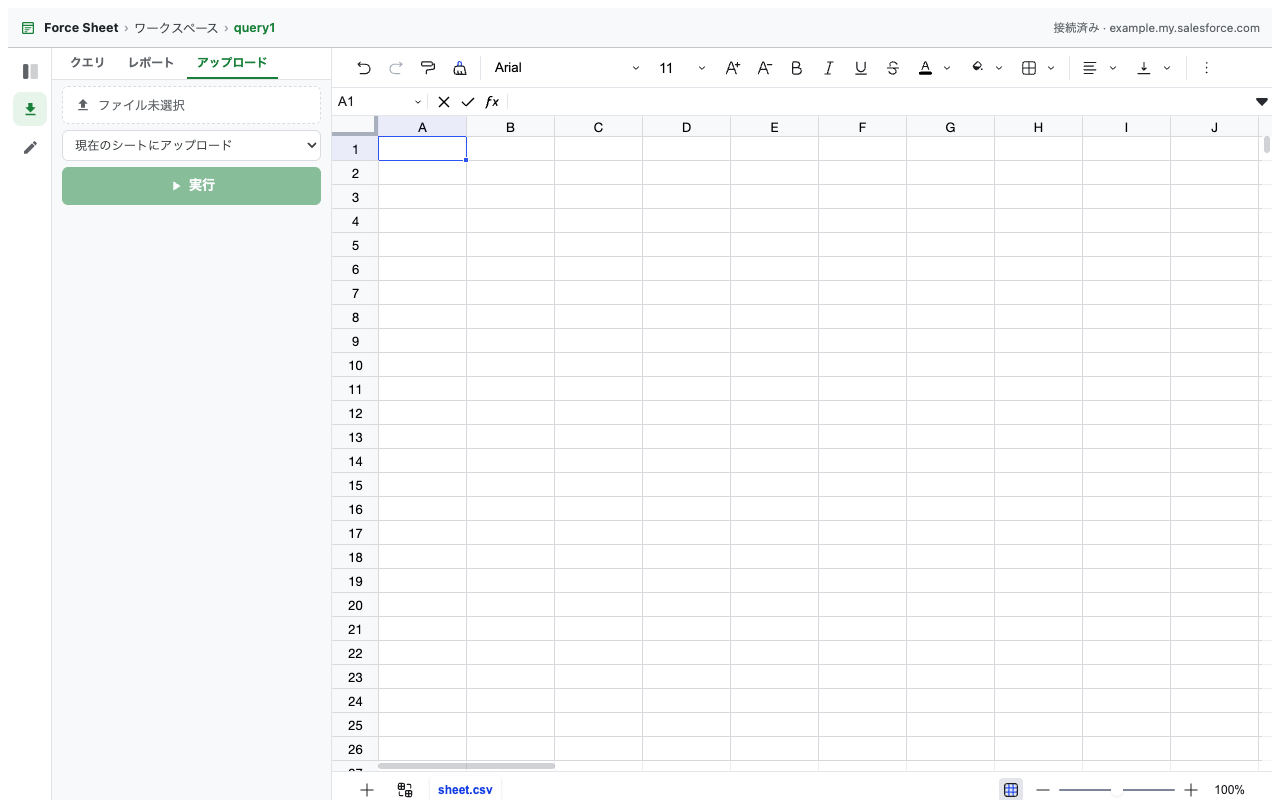Redo the last action
This screenshot has width=1280, height=800.
click(396, 68)
